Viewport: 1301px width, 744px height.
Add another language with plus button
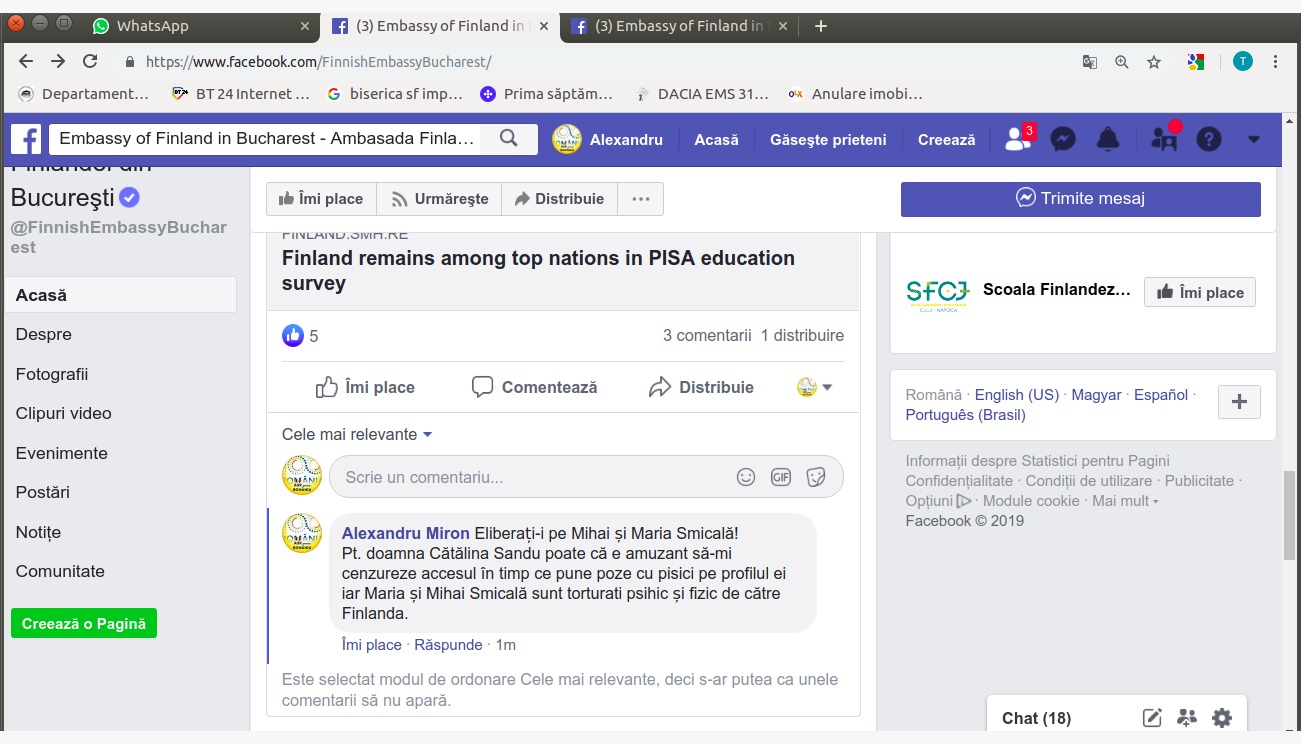coord(1239,402)
